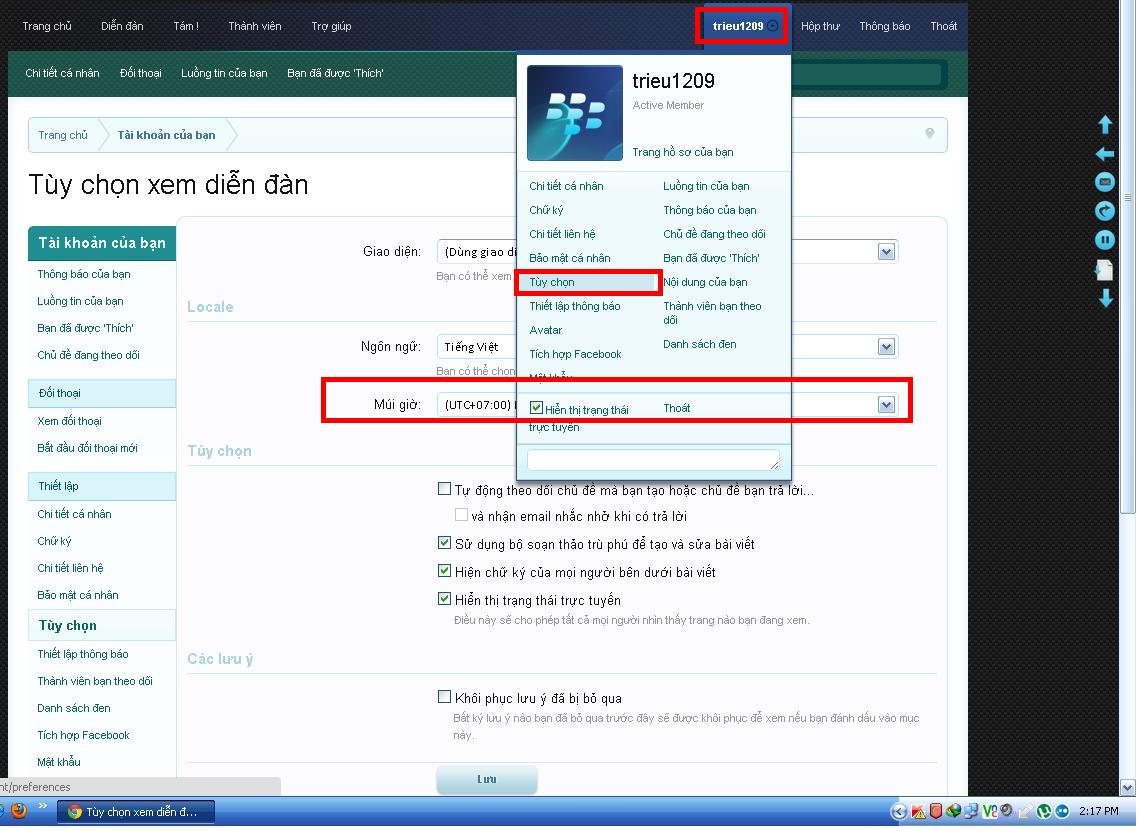Enable 'Tự động theo dõi chủ đề' checkbox
The height and width of the screenshot is (831, 1140).
click(x=445, y=489)
